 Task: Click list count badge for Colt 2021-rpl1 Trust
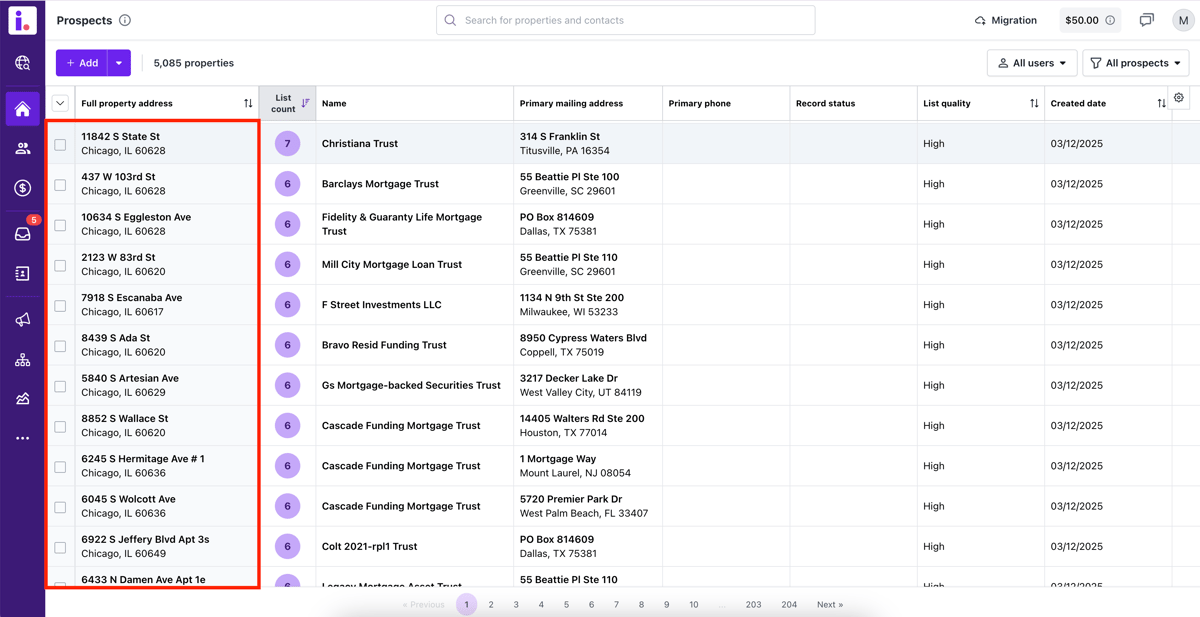[287, 546]
